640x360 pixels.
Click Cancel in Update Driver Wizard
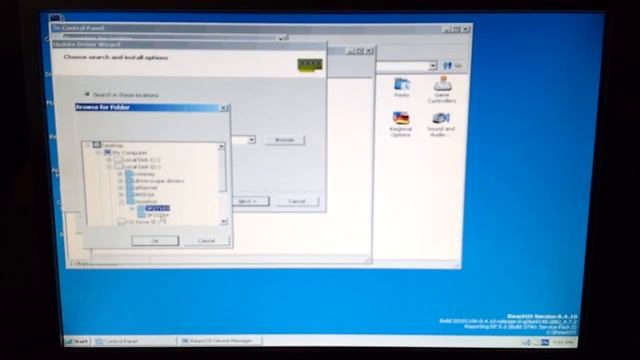(x=297, y=201)
